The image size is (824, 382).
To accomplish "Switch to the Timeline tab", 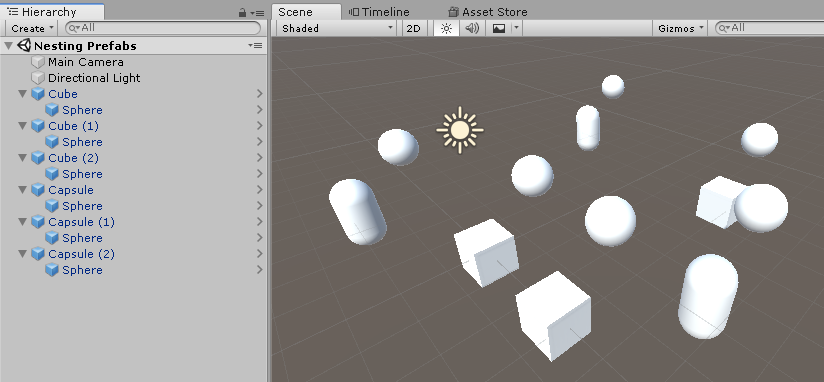I will (x=379, y=12).
